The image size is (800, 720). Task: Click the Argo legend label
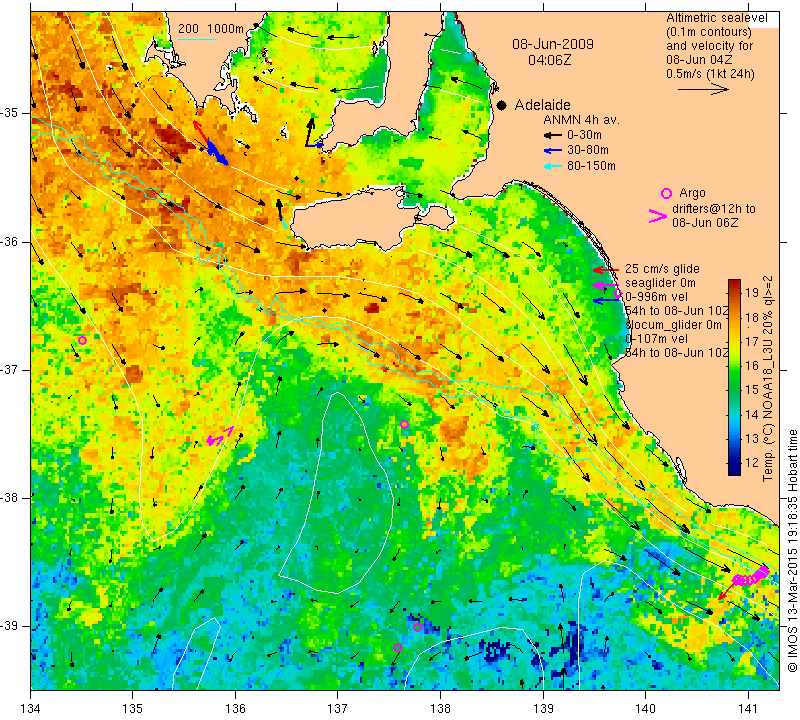pos(692,193)
